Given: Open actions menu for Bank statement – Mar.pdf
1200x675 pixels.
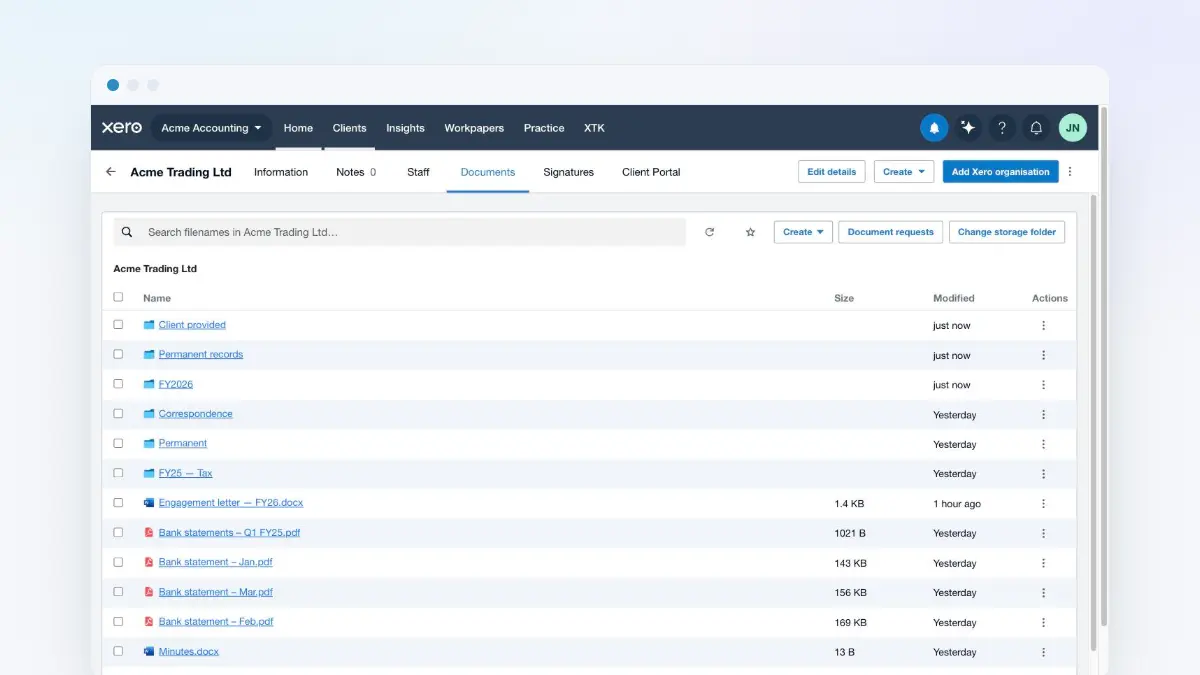Looking at the screenshot, I should (1043, 592).
